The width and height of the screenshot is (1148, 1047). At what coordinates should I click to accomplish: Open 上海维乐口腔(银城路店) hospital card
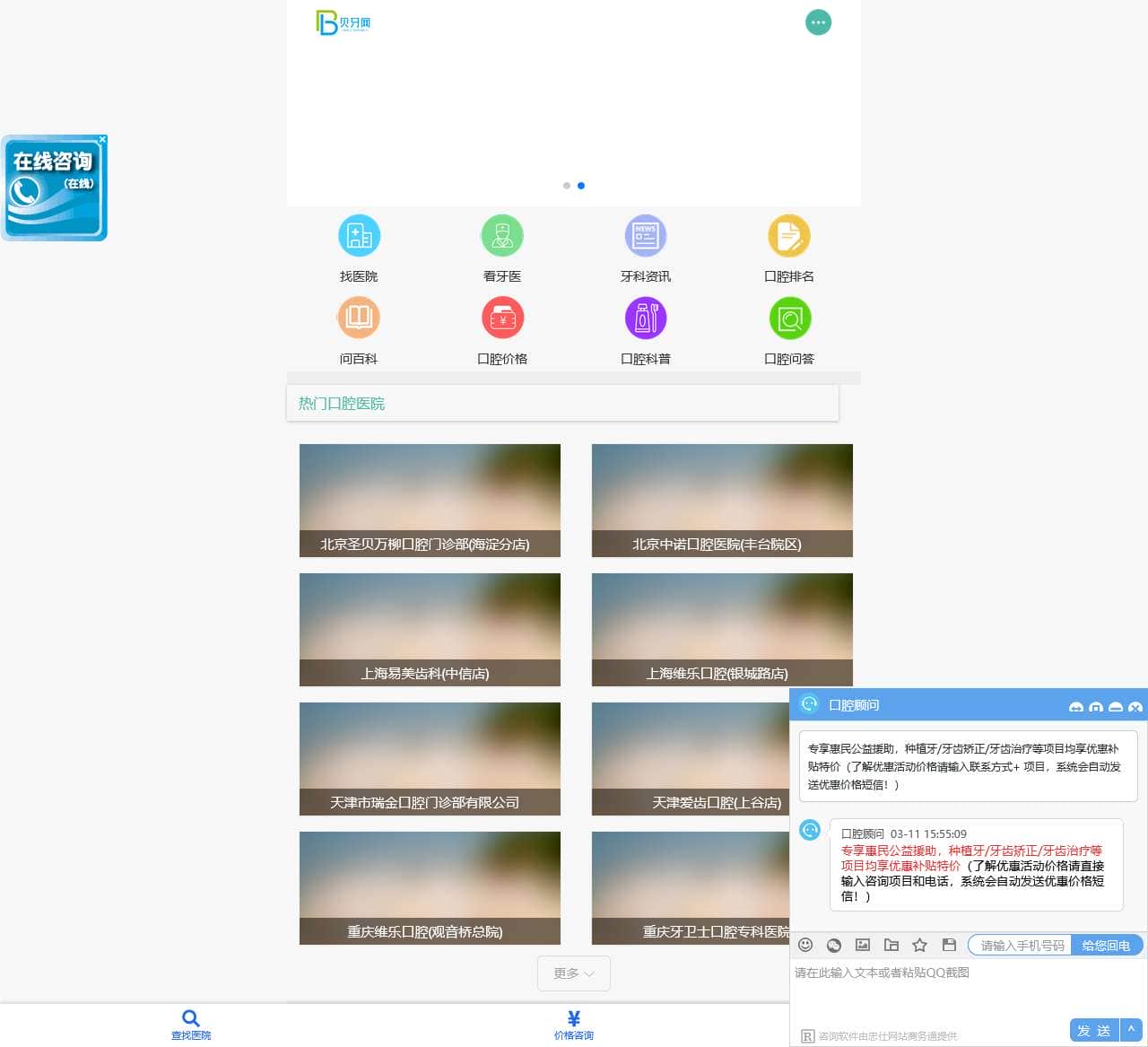tap(722, 630)
